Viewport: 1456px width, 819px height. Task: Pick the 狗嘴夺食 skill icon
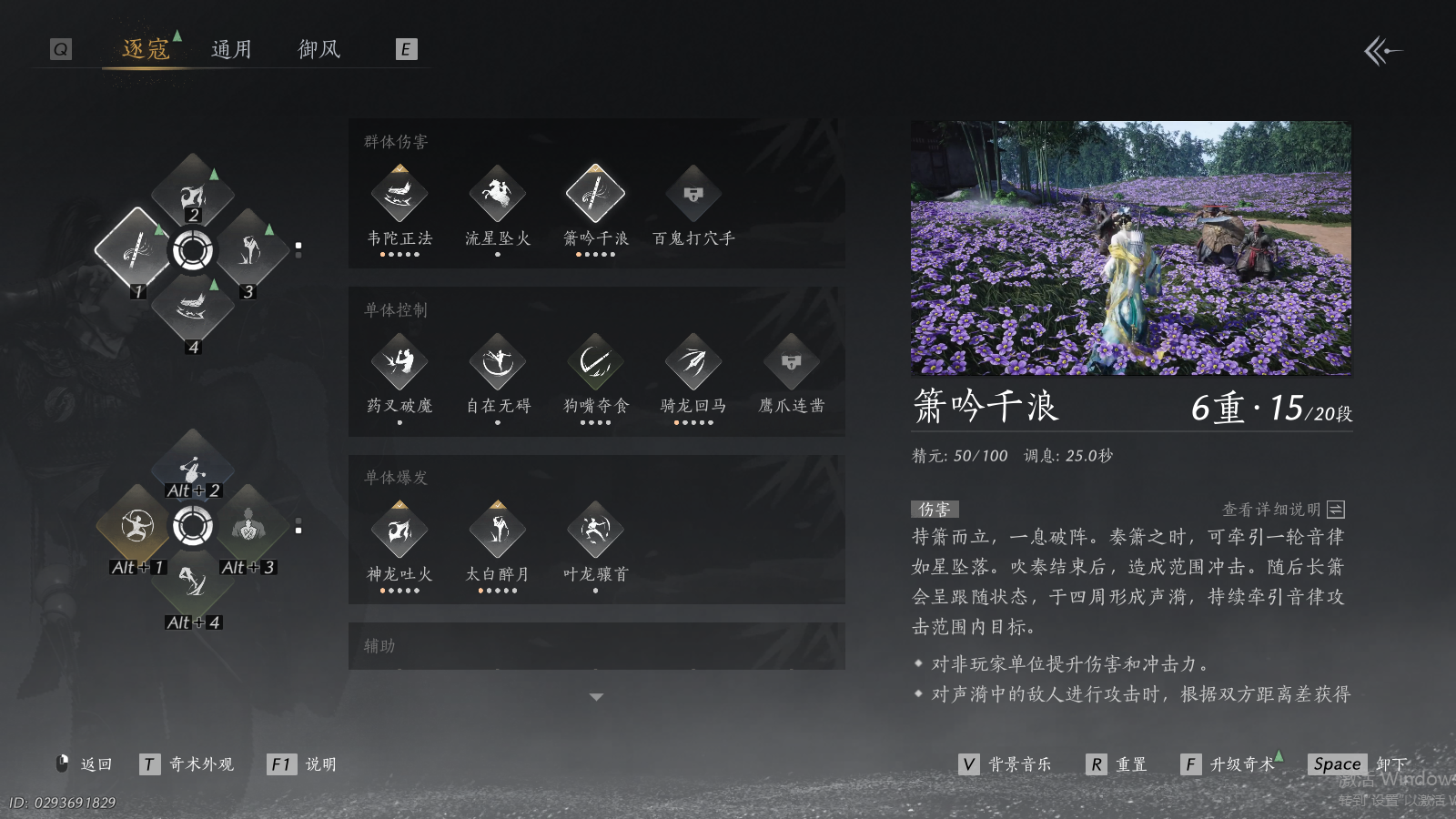[595, 362]
